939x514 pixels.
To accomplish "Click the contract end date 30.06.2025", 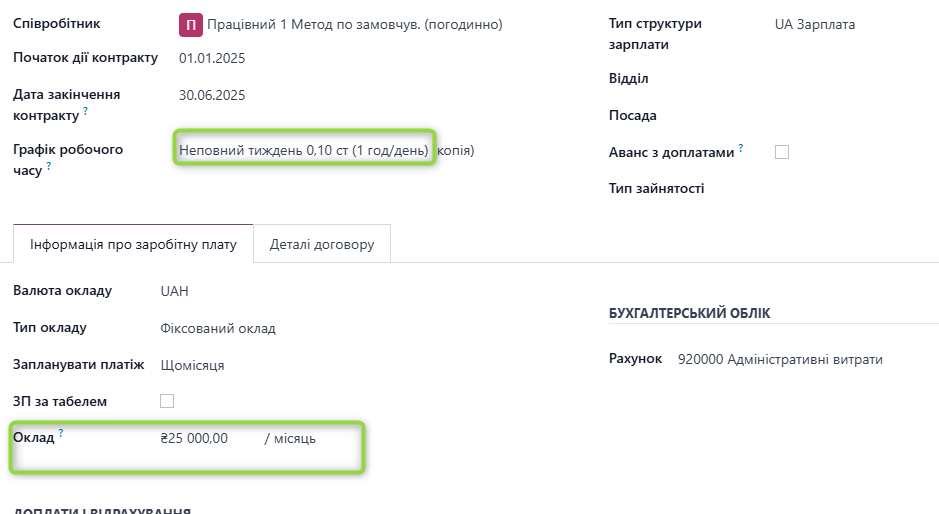I will (212, 96).
